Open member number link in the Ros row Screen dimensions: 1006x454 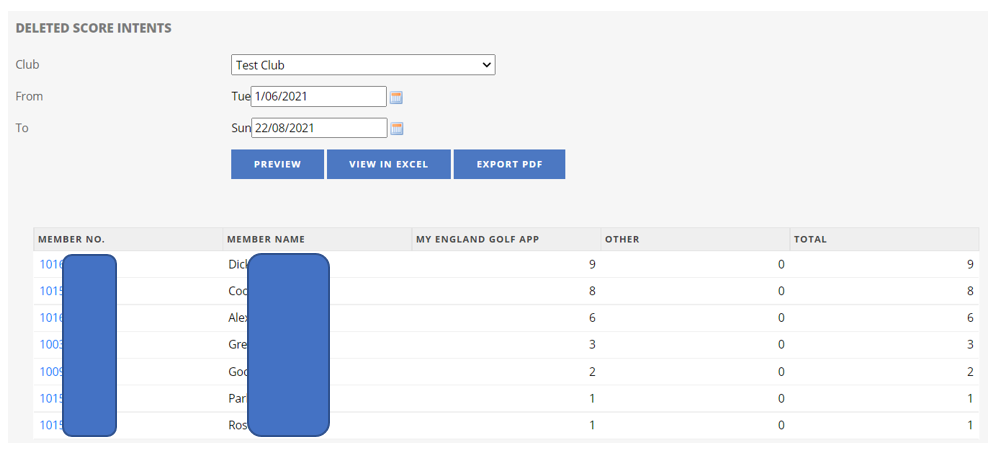click(x=51, y=425)
